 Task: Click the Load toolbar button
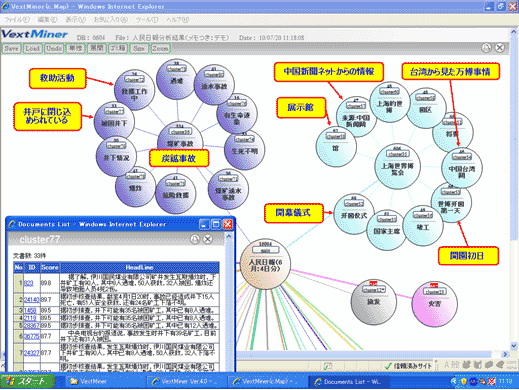(32, 49)
